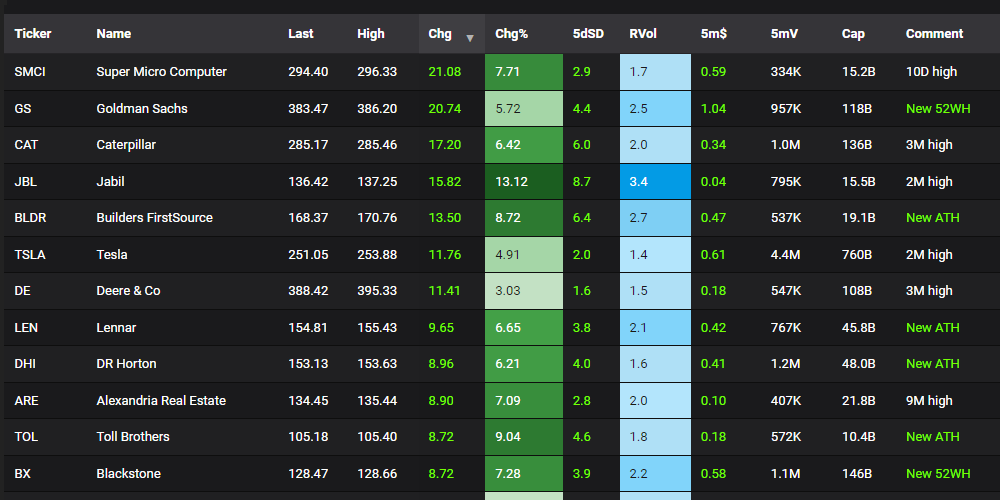The height and width of the screenshot is (500, 1000).
Task: Select the Goldman Sachs name cell
Action: [142, 108]
